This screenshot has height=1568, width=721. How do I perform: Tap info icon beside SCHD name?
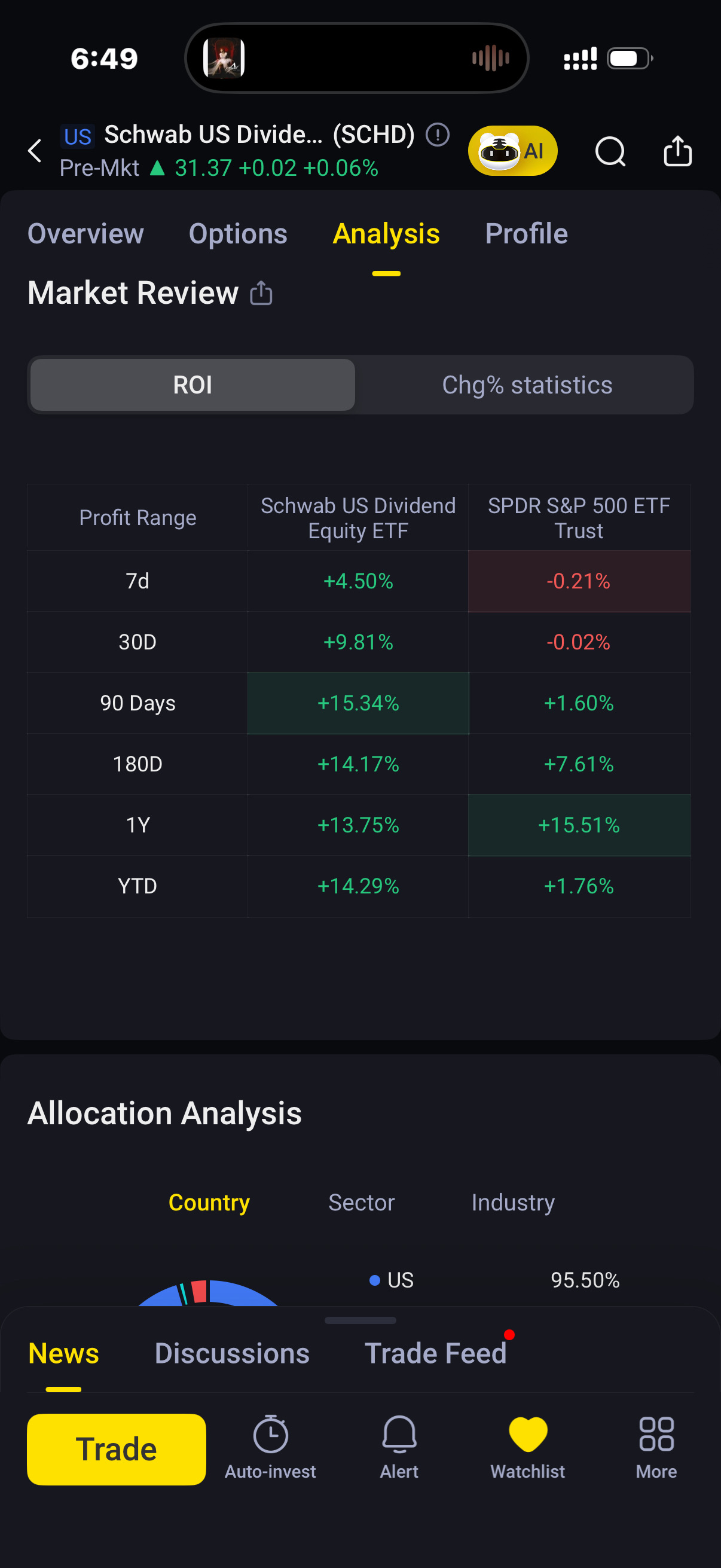click(x=437, y=135)
